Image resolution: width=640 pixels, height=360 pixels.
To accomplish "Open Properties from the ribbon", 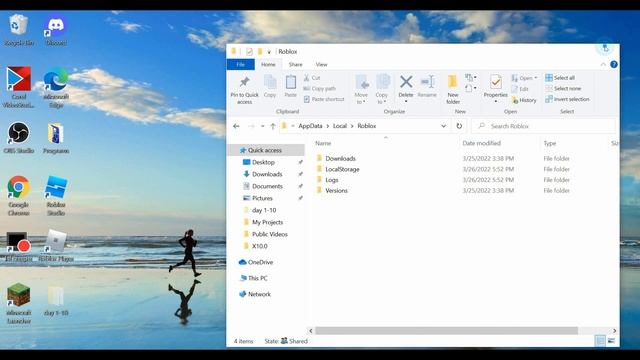I will pos(496,87).
